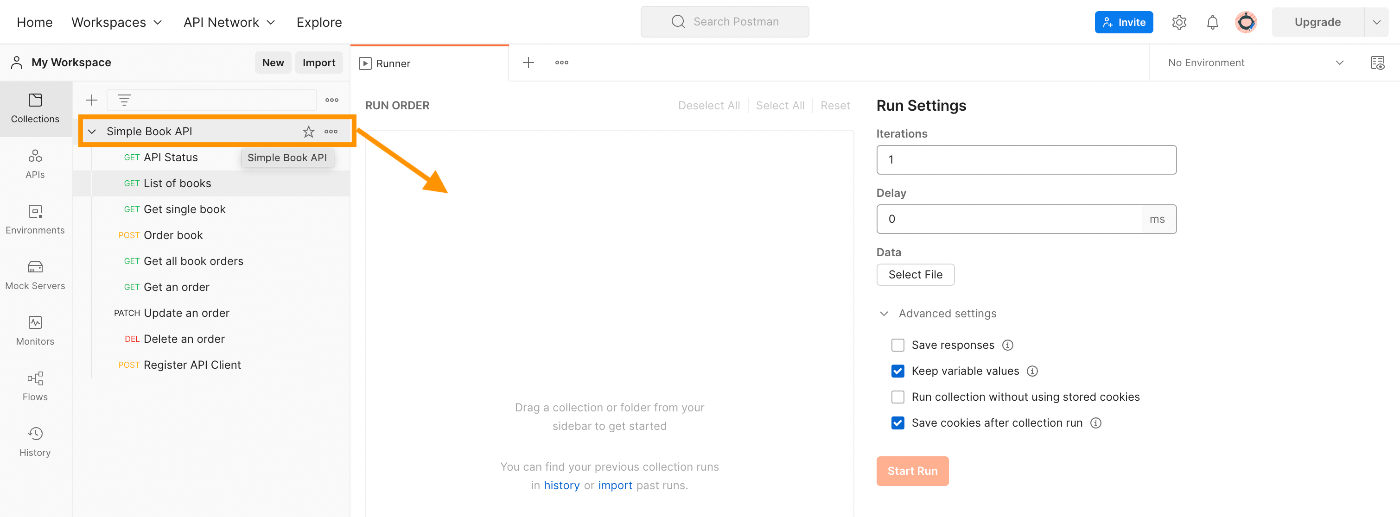The width and height of the screenshot is (1400, 517).
Task: Click the Search Postman box
Action: 725,22
